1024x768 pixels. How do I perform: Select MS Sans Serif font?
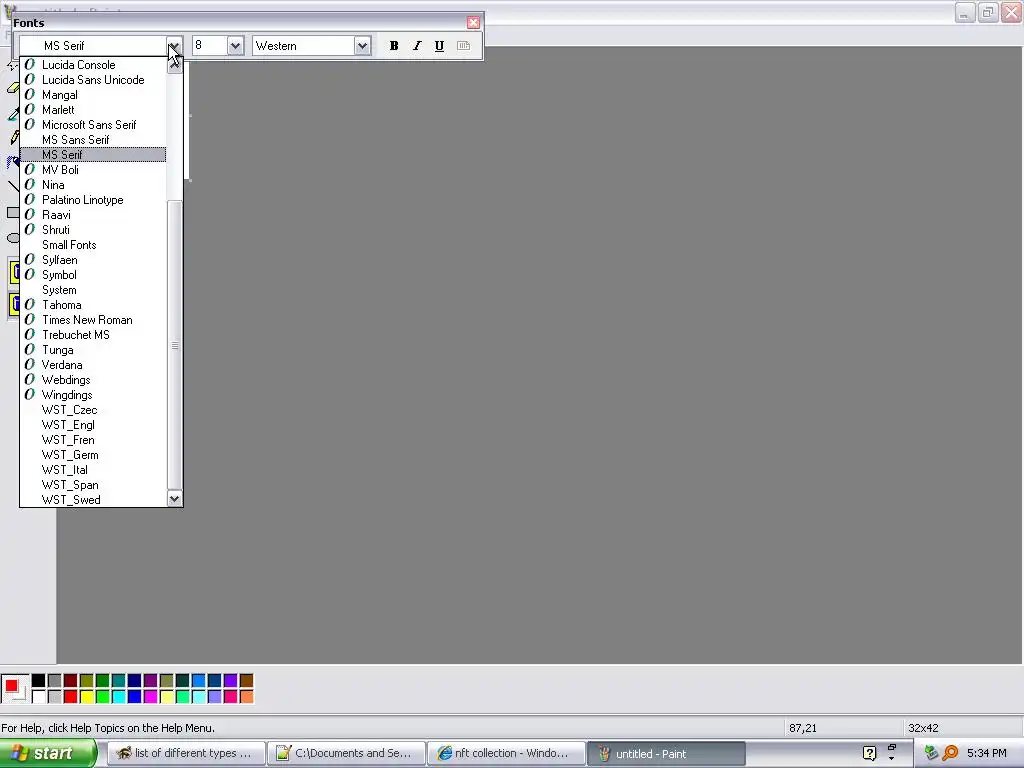(93, 140)
